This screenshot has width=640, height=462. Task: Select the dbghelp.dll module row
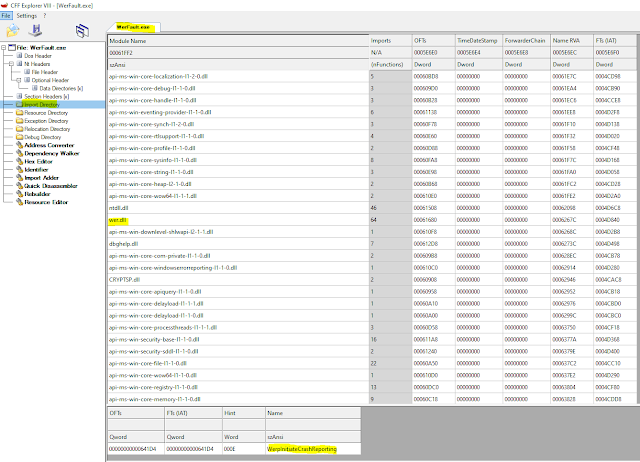[x=372, y=244]
